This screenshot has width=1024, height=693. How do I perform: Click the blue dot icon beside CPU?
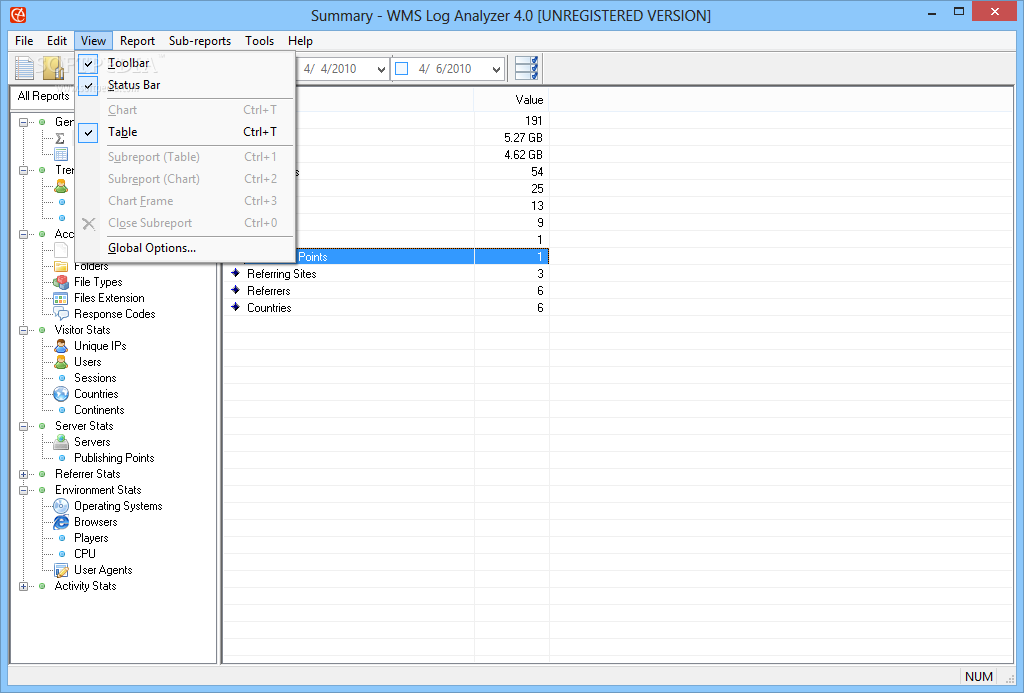click(x=62, y=554)
